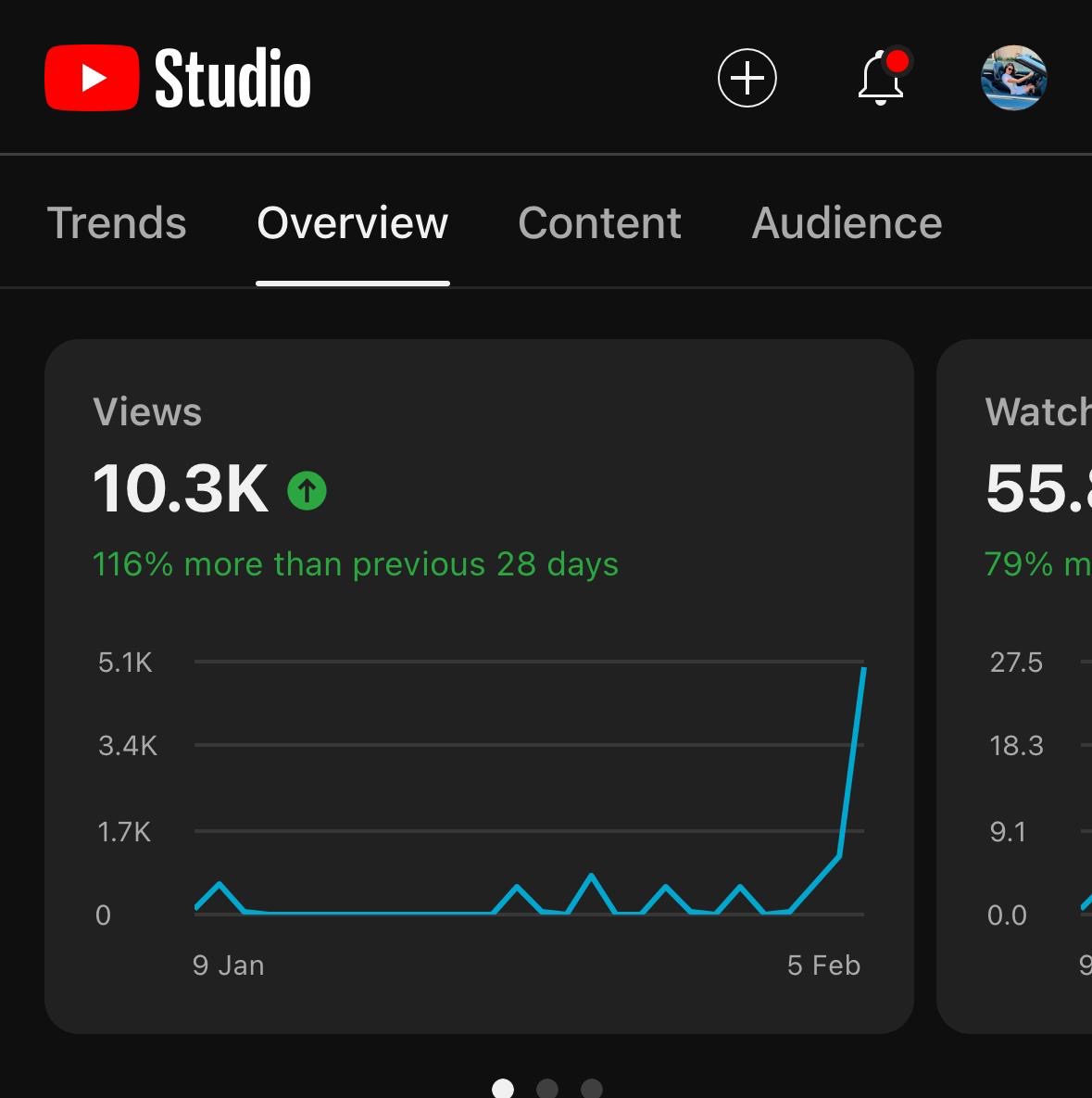This screenshot has height=1098, width=1092.
Task: Open the account profile avatar
Action: click(x=1013, y=78)
